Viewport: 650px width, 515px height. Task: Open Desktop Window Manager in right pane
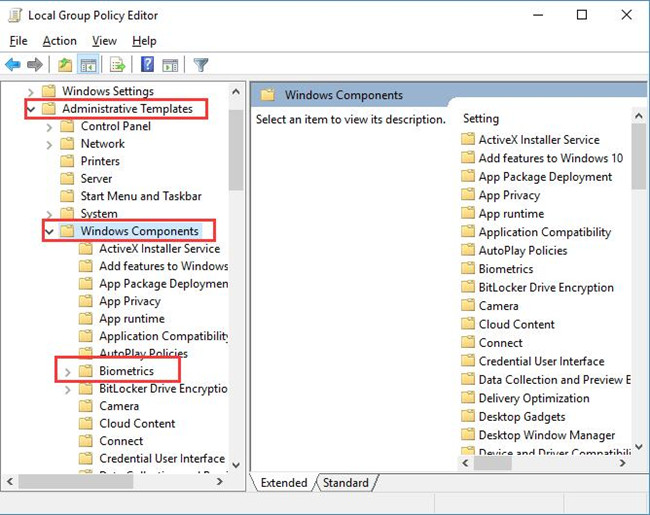tap(547, 435)
